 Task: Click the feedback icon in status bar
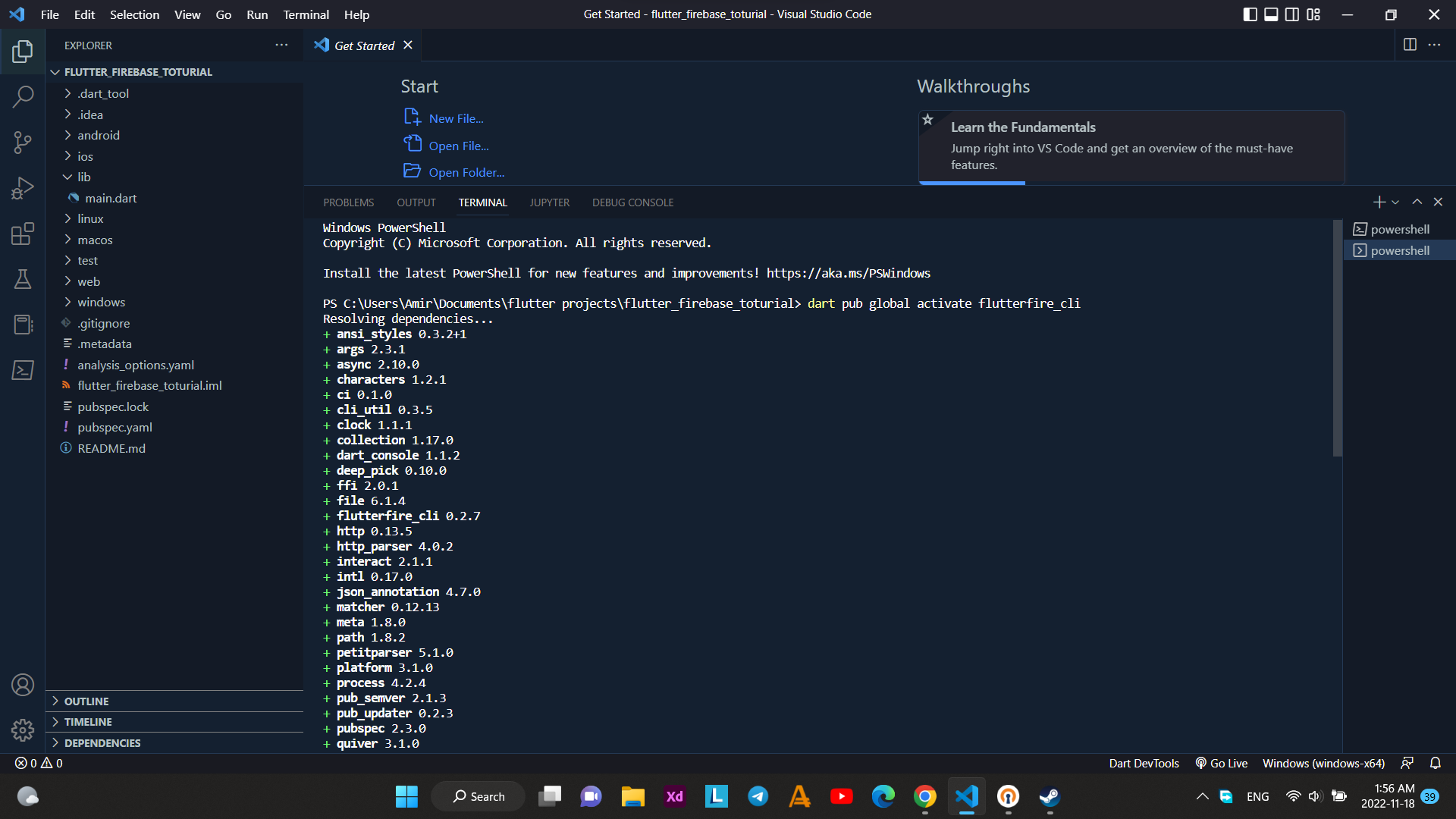coord(1407,763)
